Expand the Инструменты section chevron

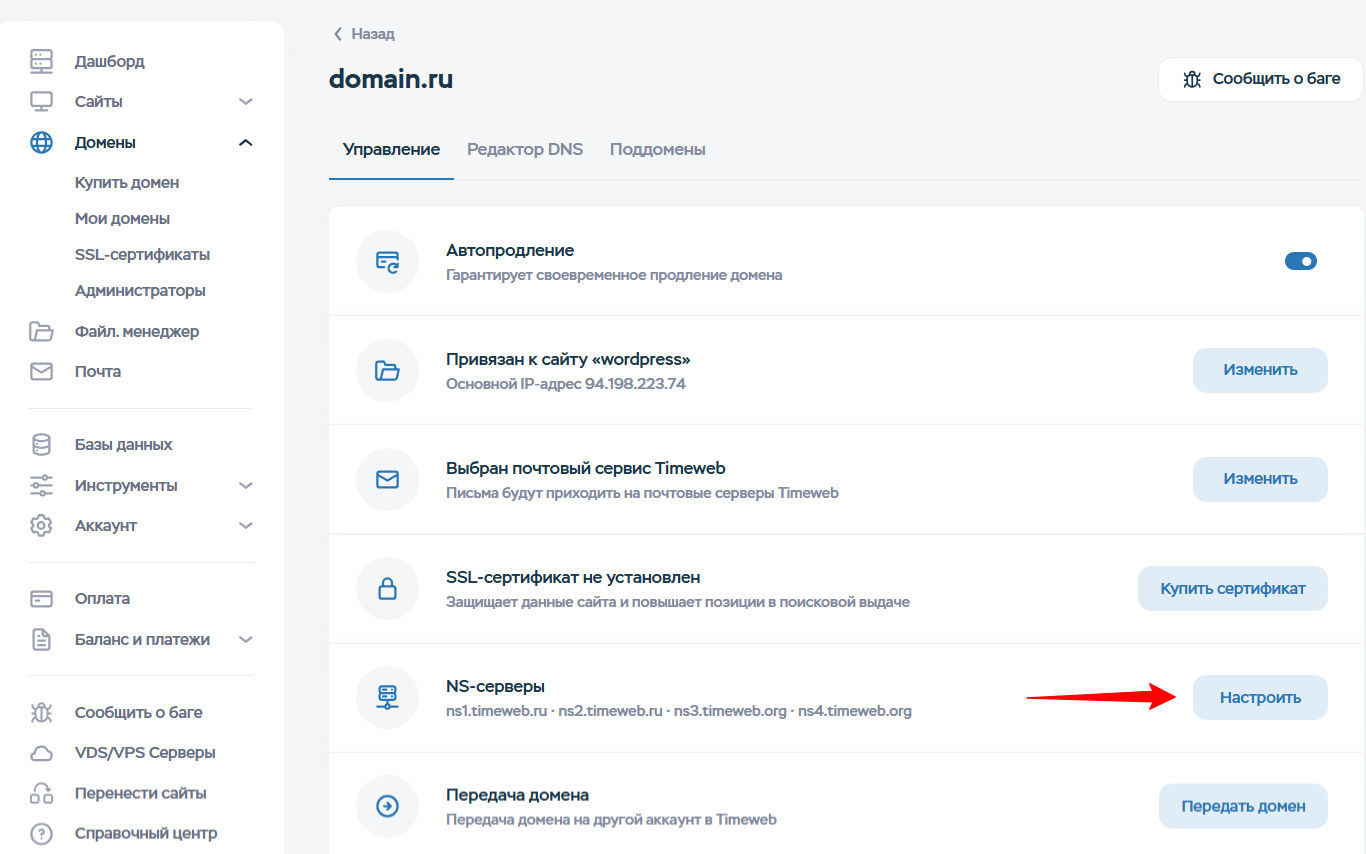pos(246,486)
